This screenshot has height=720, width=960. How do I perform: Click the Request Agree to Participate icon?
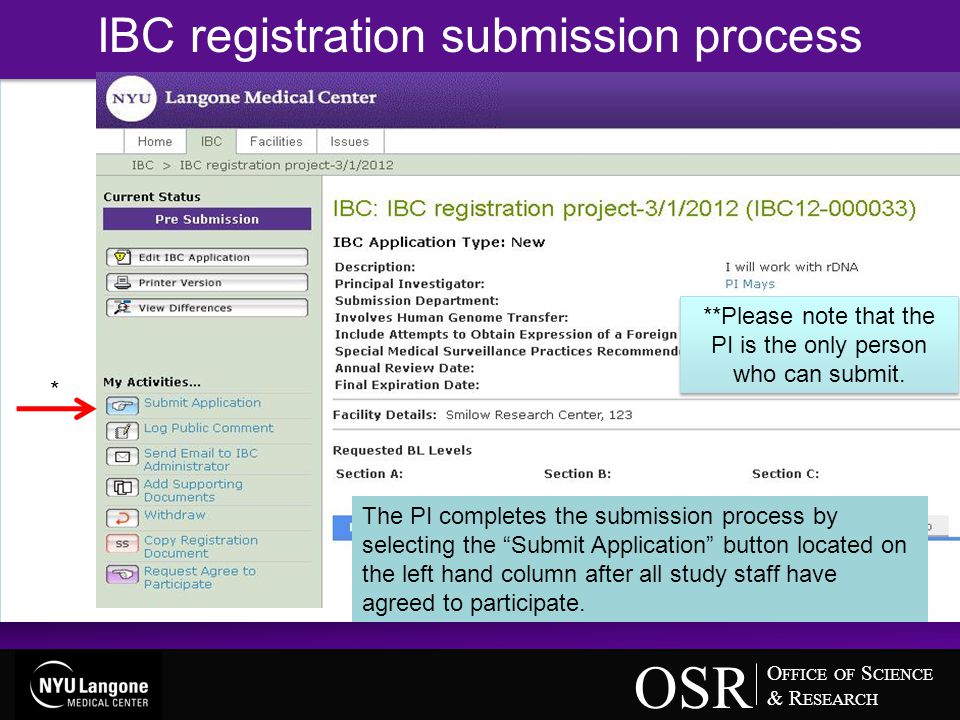122,574
